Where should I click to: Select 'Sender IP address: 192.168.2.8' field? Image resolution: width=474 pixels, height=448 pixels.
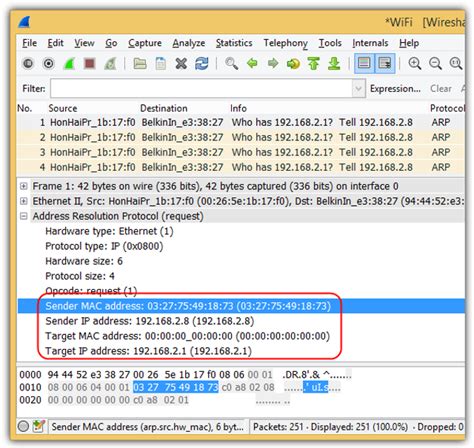pyautogui.click(x=150, y=321)
